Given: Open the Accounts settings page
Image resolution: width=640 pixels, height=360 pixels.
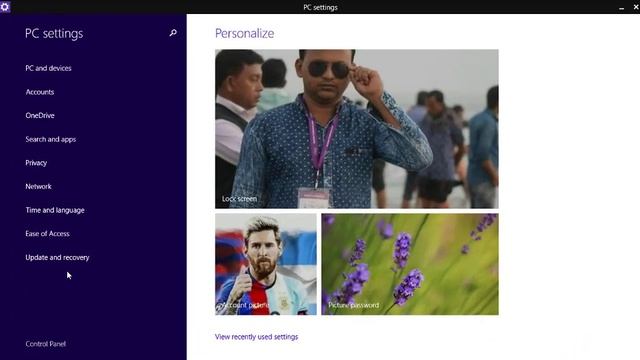Looking at the screenshot, I should (x=40, y=92).
